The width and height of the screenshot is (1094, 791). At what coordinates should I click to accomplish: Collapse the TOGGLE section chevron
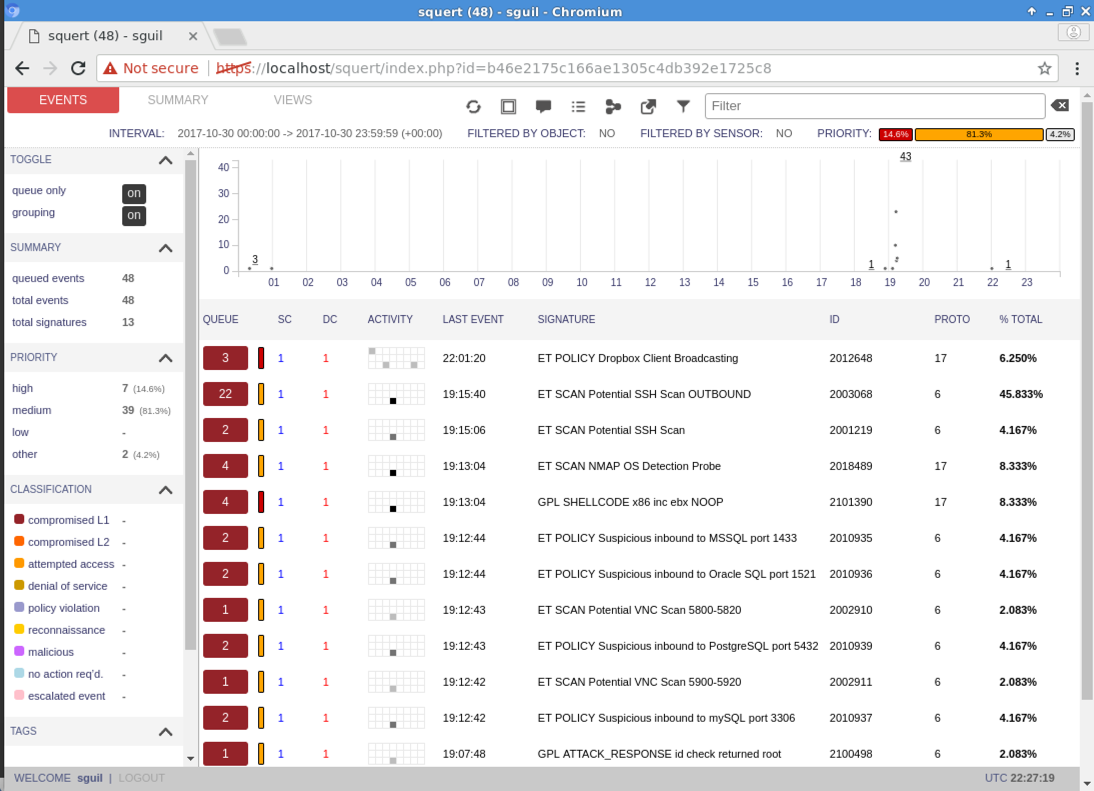pyautogui.click(x=166, y=161)
